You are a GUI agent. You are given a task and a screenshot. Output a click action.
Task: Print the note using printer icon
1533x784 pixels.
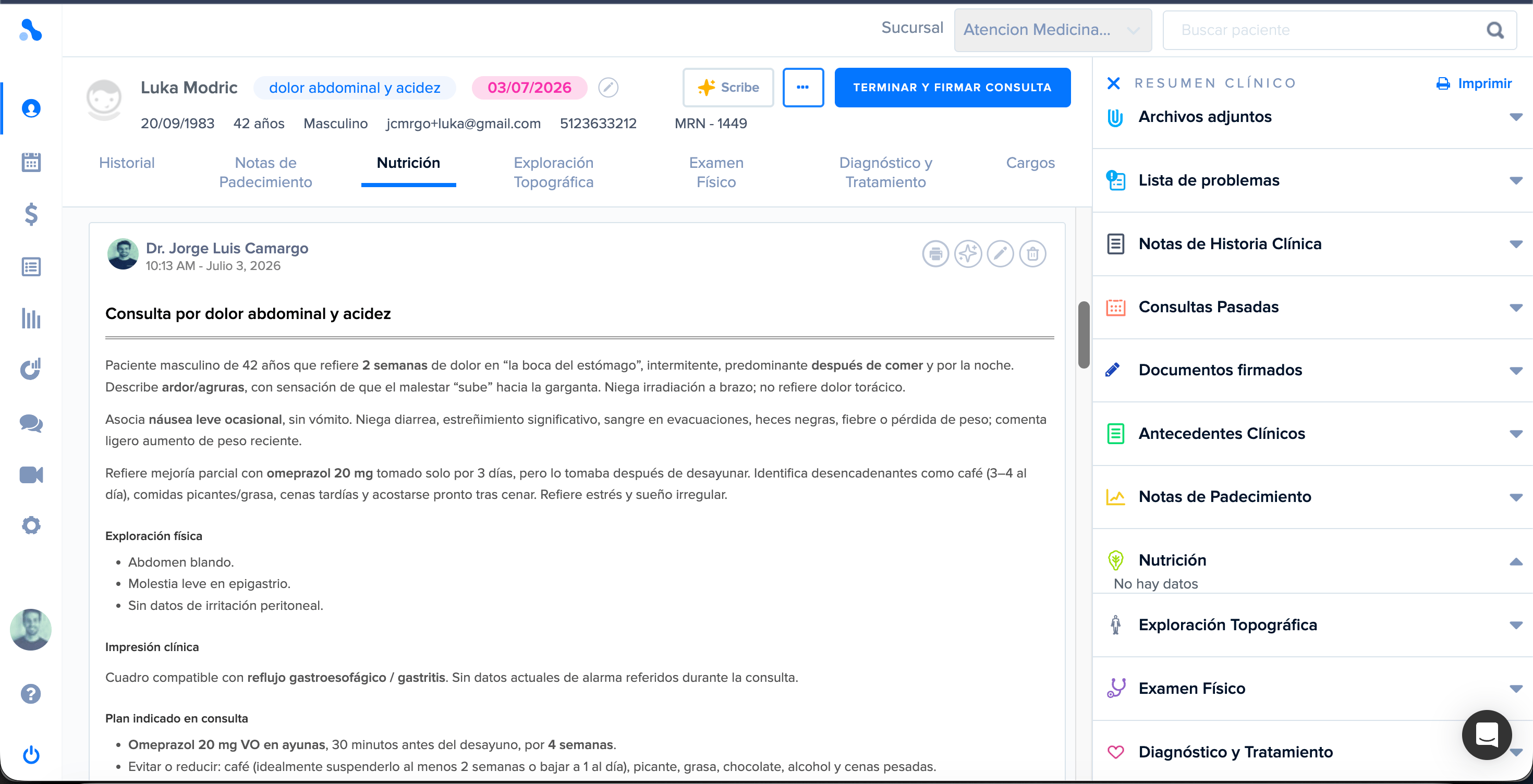[x=935, y=254]
